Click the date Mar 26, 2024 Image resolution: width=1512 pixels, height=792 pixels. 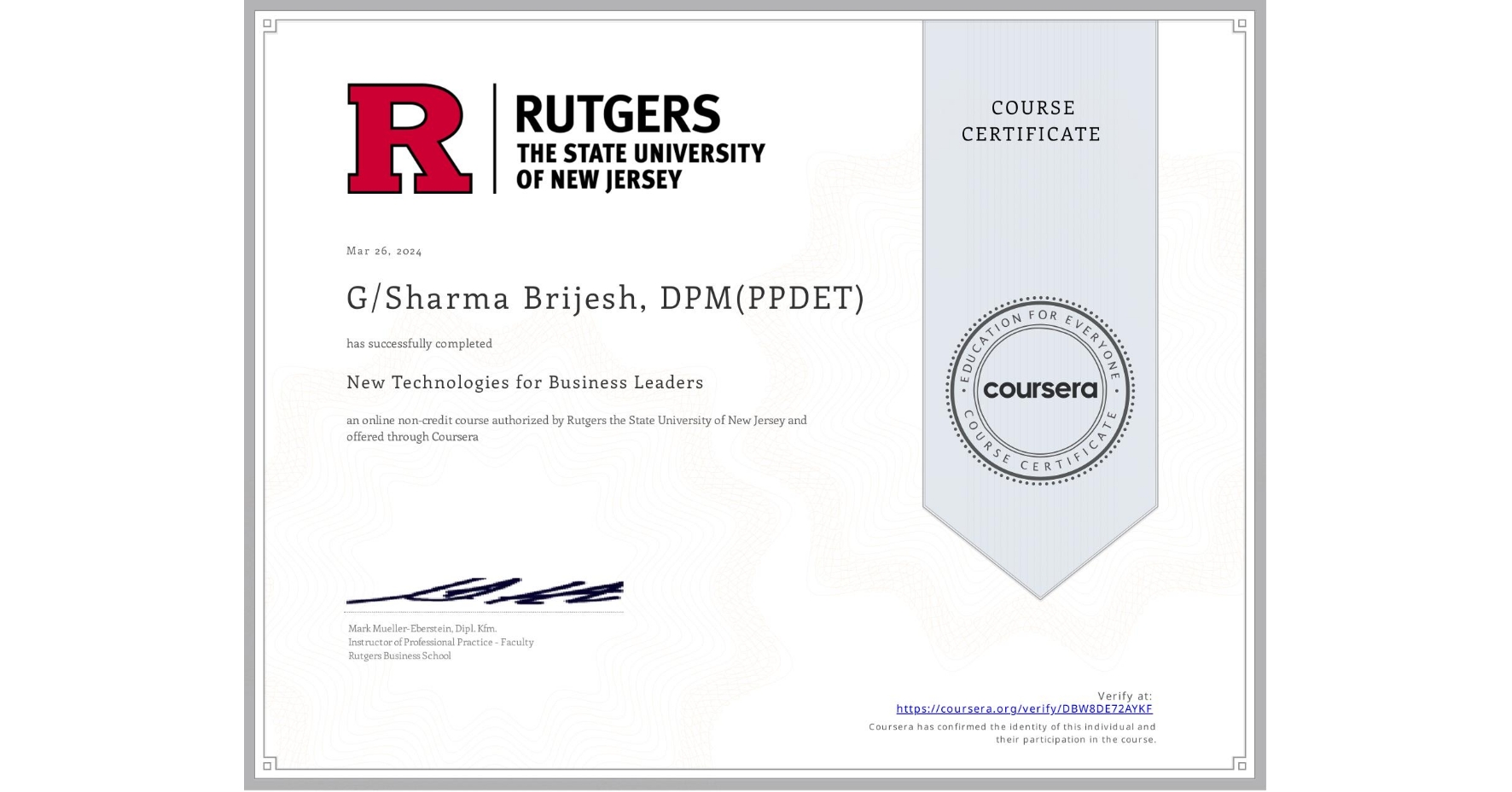pos(384,250)
